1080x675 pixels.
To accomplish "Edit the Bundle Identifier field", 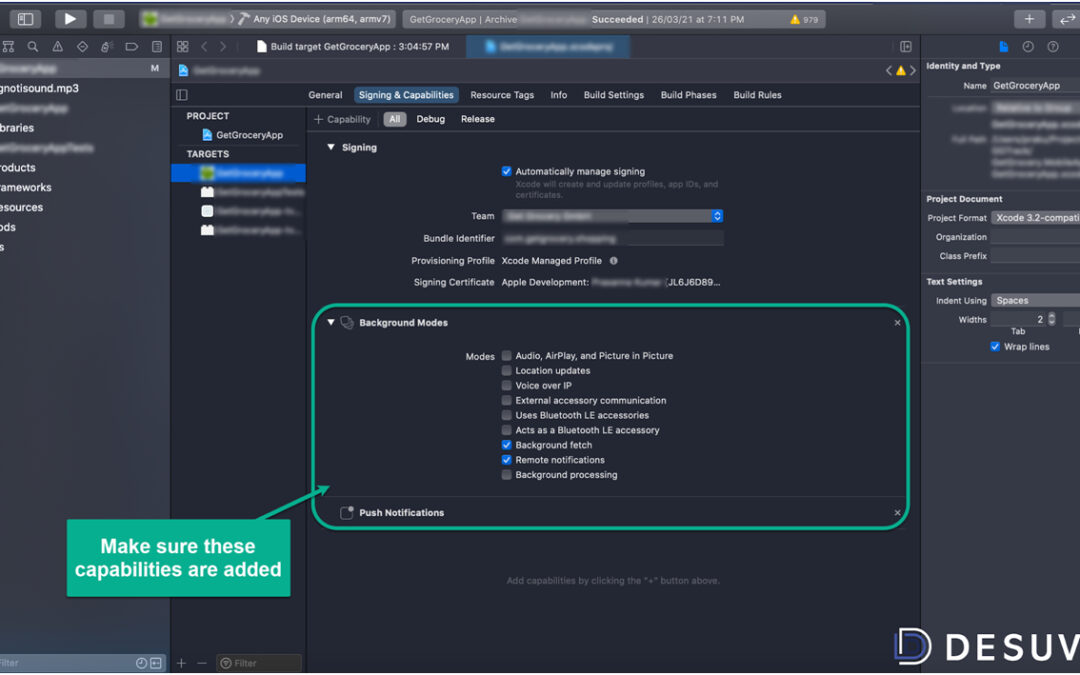I will [x=612, y=238].
